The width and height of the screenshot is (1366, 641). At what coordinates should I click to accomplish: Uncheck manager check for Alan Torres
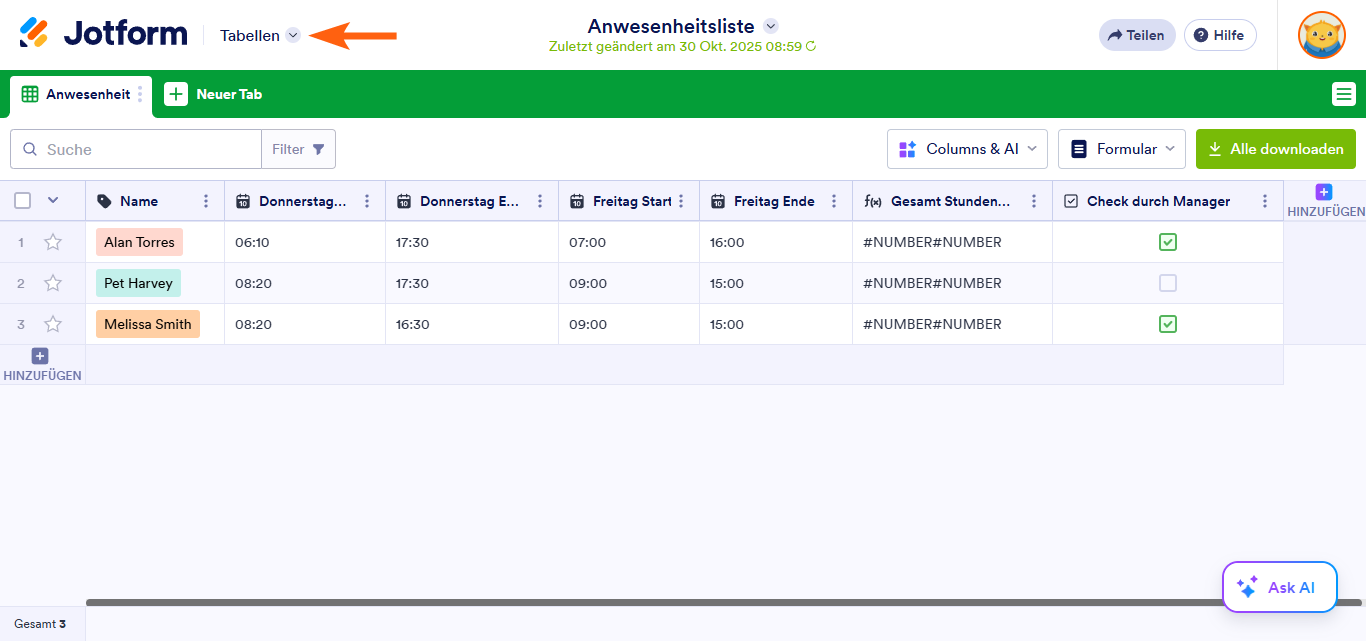point(1167,242)
